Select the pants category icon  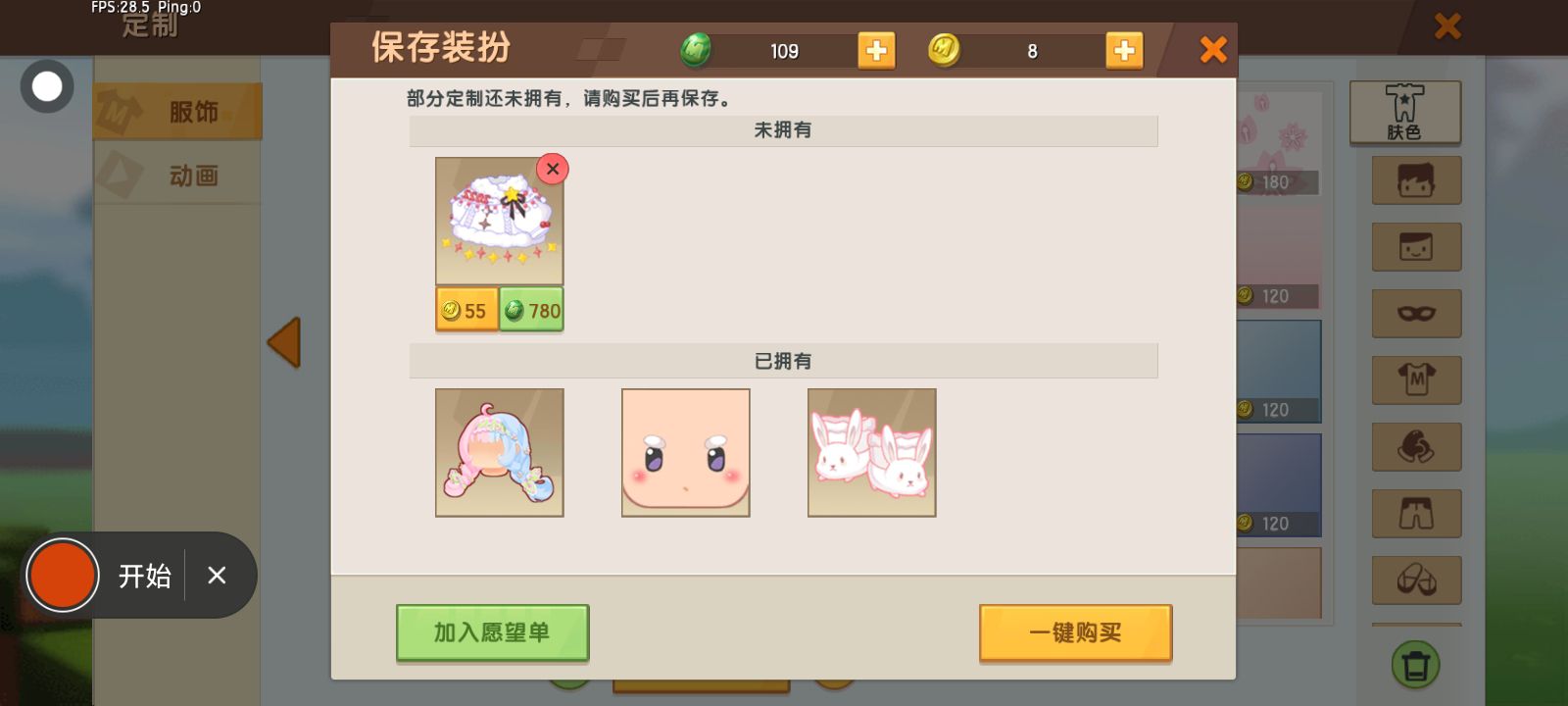(1416, 514)
